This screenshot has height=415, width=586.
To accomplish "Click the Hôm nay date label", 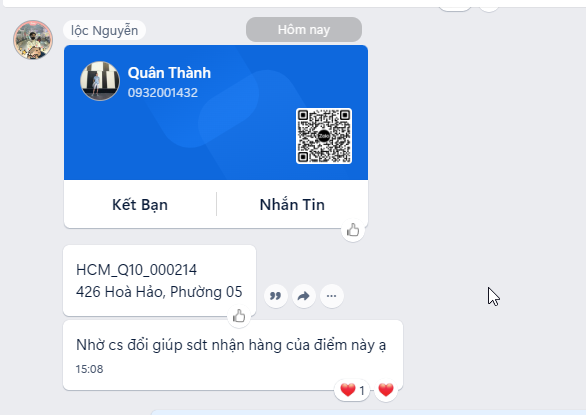I will pos(303,30).
